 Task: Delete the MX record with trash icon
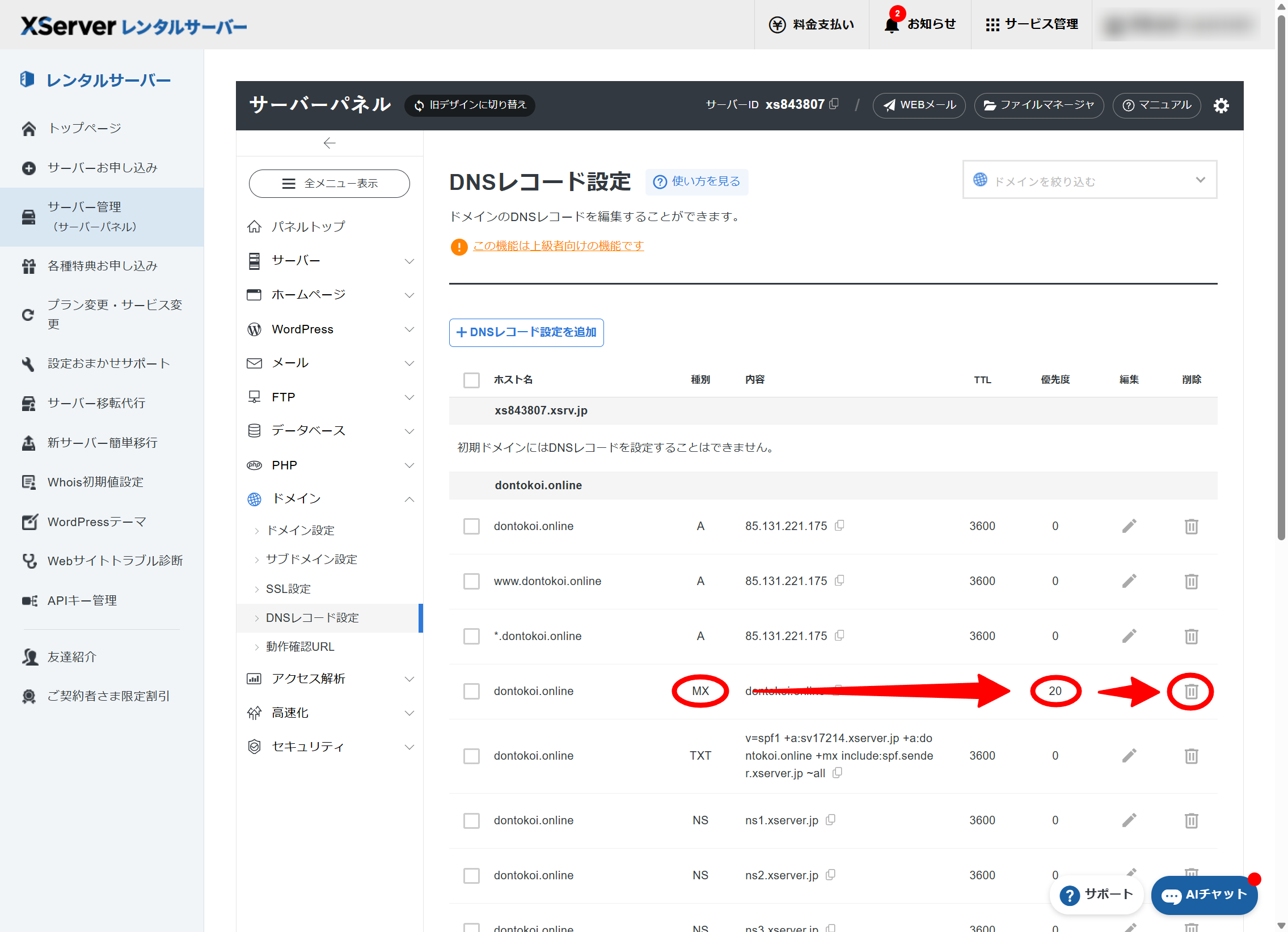click(1191, 690)
